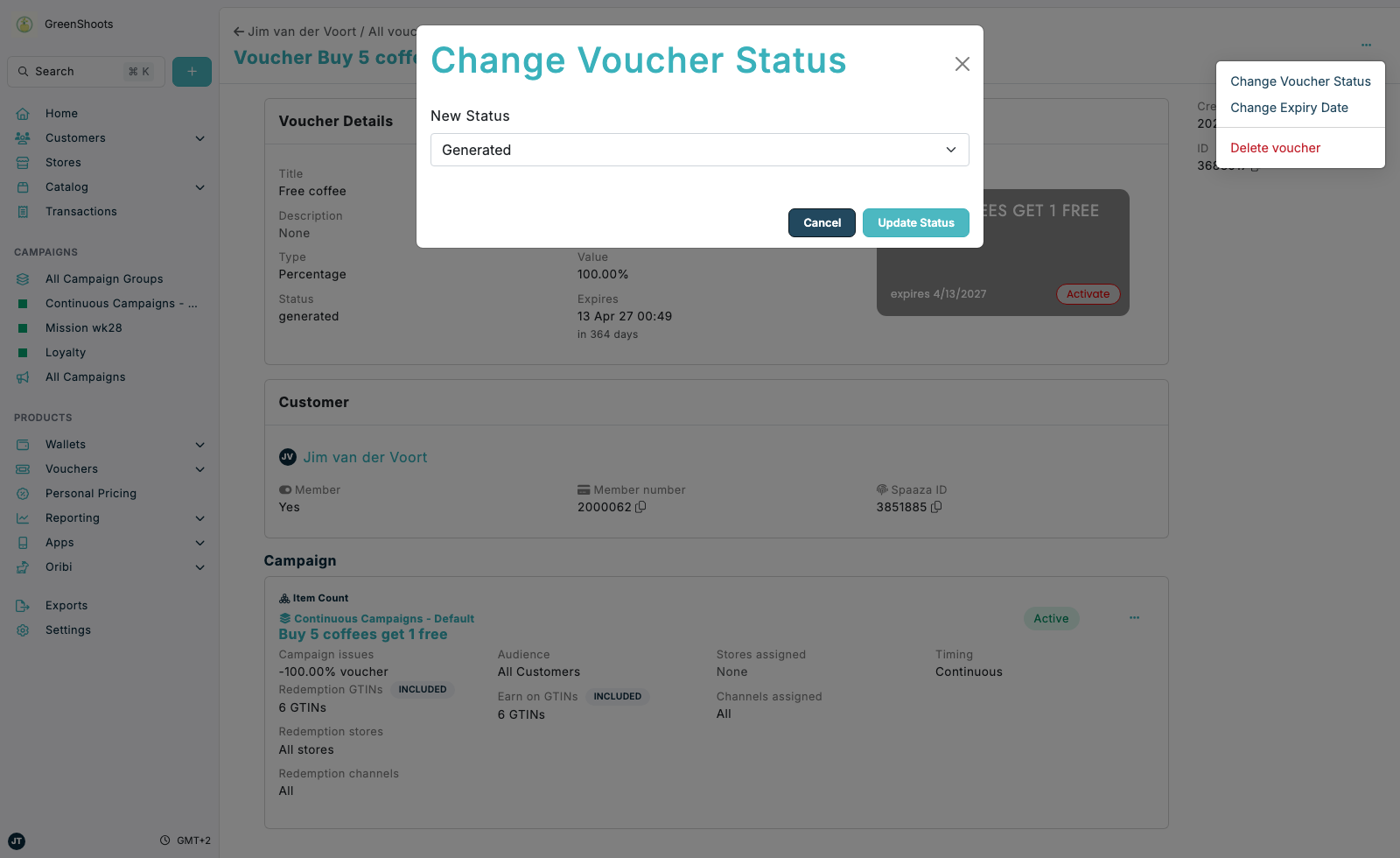Open the Vouchers section icon

23,468
